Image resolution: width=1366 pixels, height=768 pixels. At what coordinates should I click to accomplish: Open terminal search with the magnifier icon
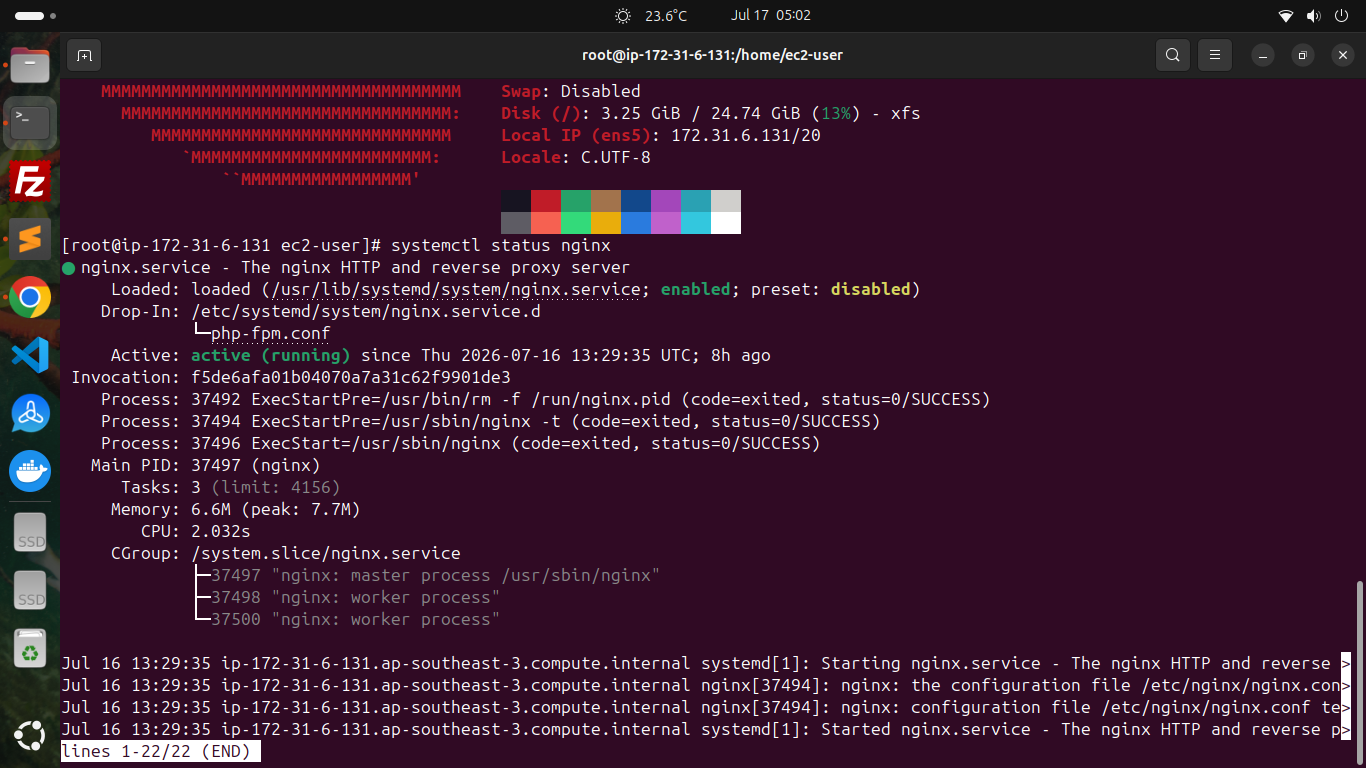click(x=1173, y=55)
